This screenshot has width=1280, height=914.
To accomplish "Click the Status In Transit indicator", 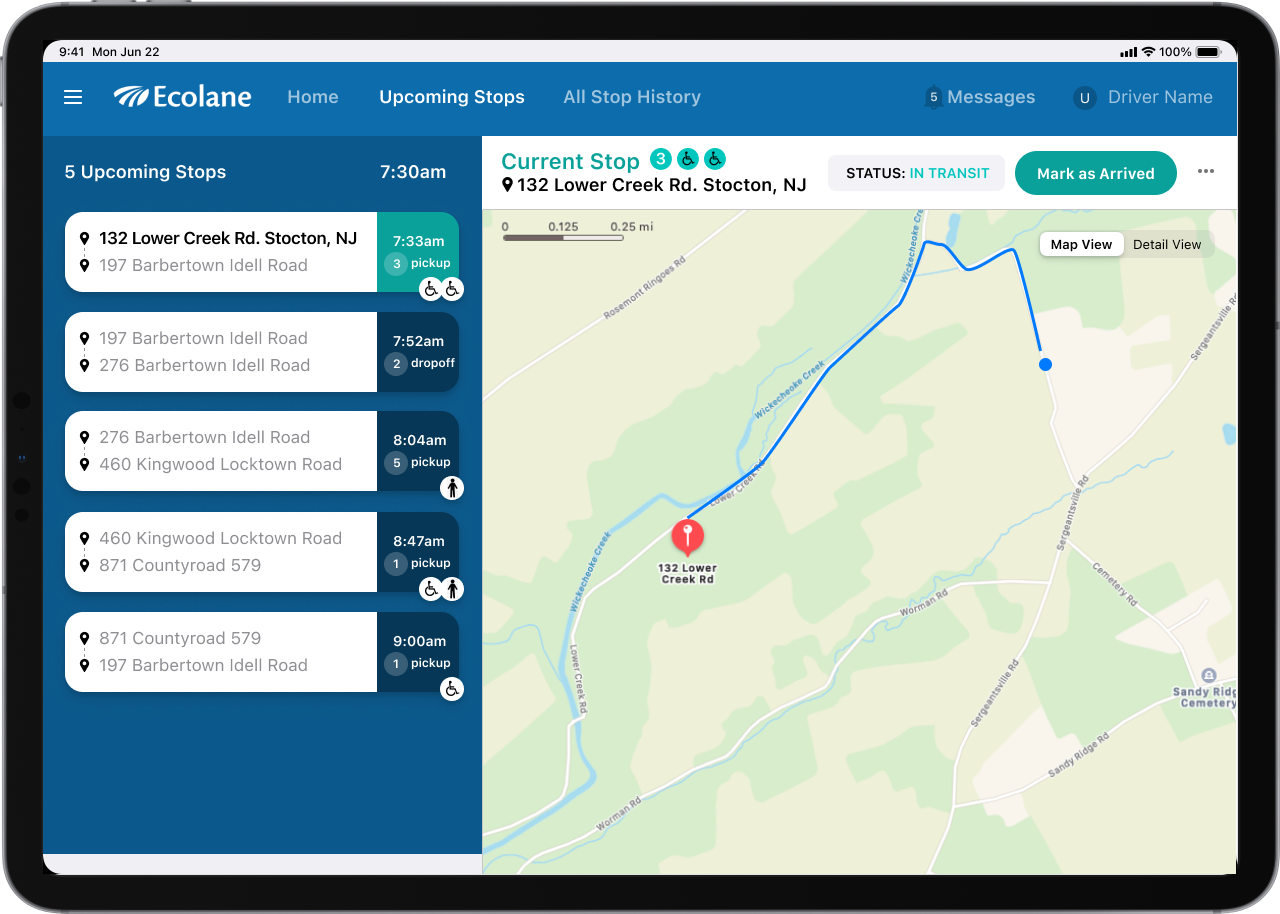I will click(916, 173).
